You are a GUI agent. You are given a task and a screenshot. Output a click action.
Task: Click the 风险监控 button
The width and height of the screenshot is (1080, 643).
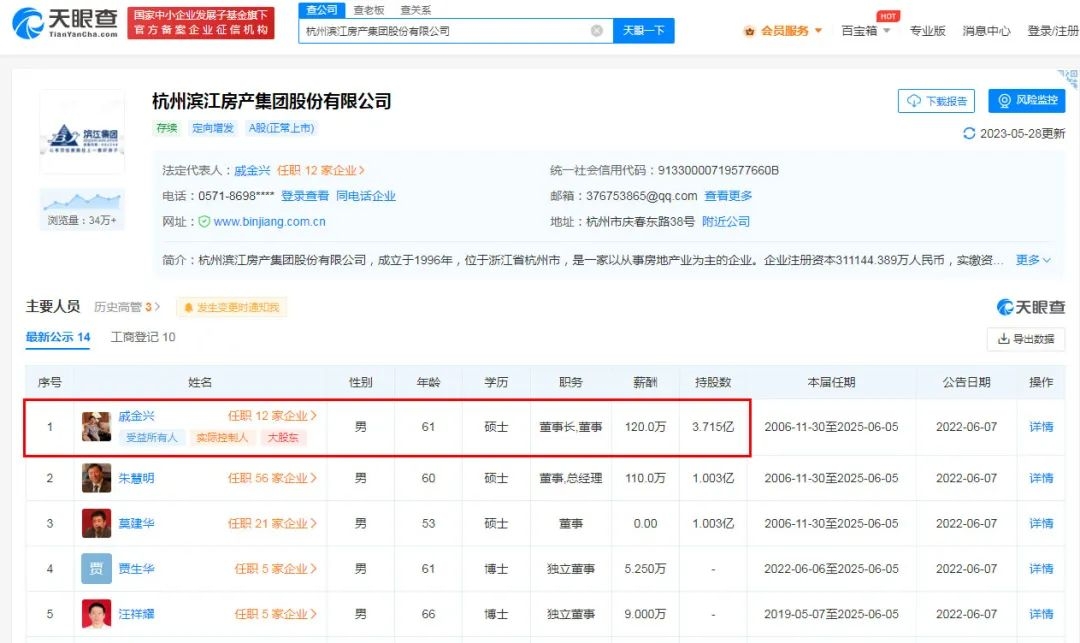tap(1027, 101)
